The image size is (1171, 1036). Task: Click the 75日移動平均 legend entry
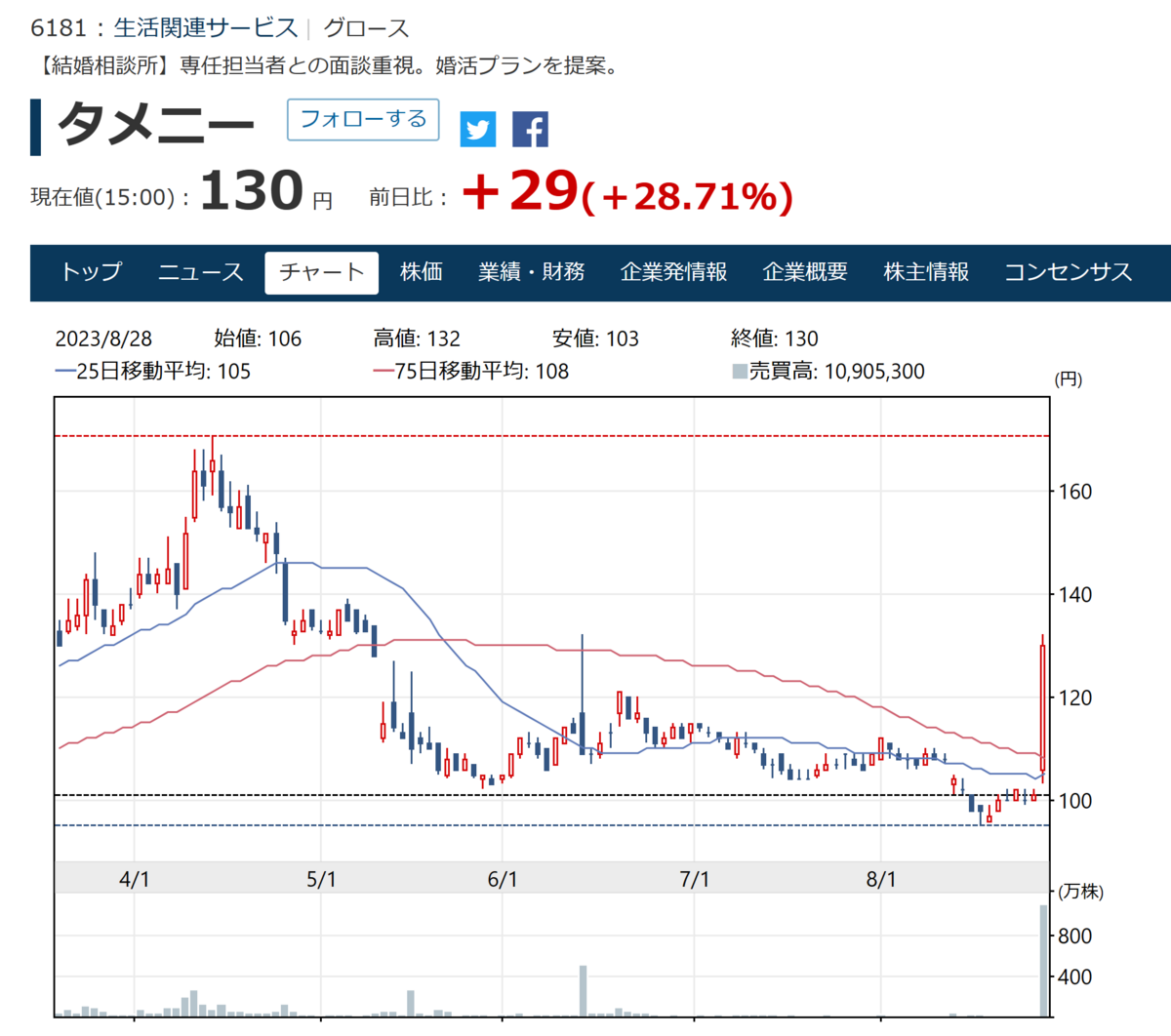pos(471,372)
